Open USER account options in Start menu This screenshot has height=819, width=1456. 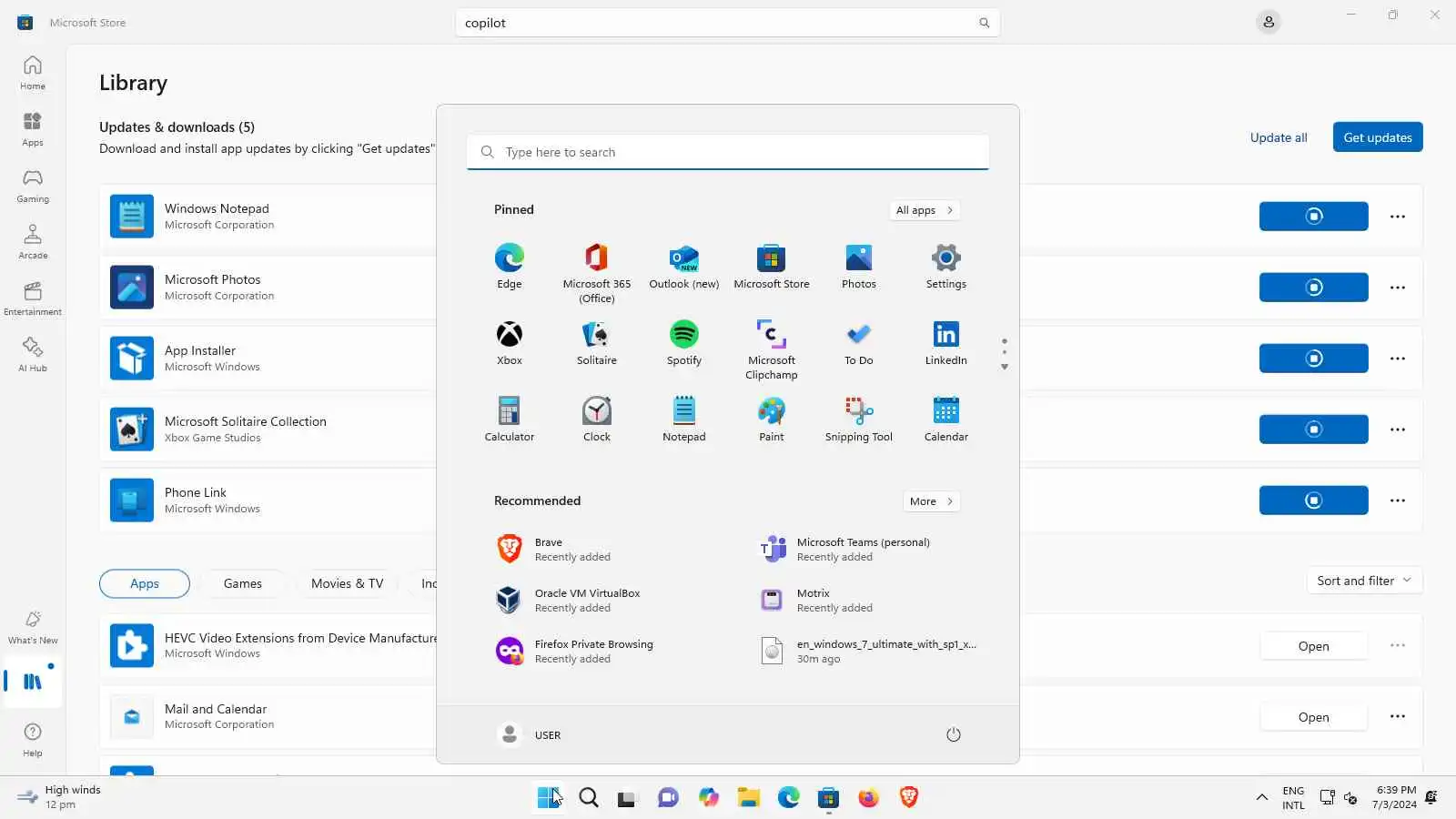[530, 734]
